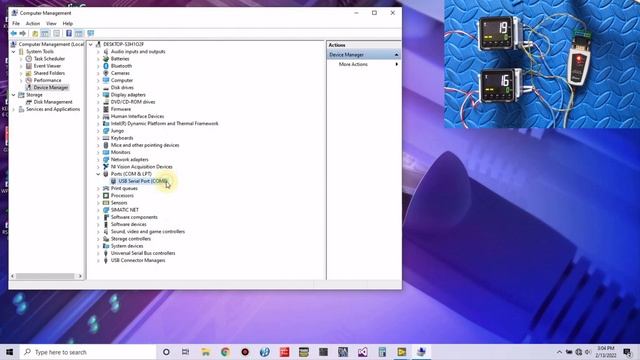The width and height of the screenshot is (640, 360).
Task: Select Disk Management in the tree
Action: click(x=53, y=102)
